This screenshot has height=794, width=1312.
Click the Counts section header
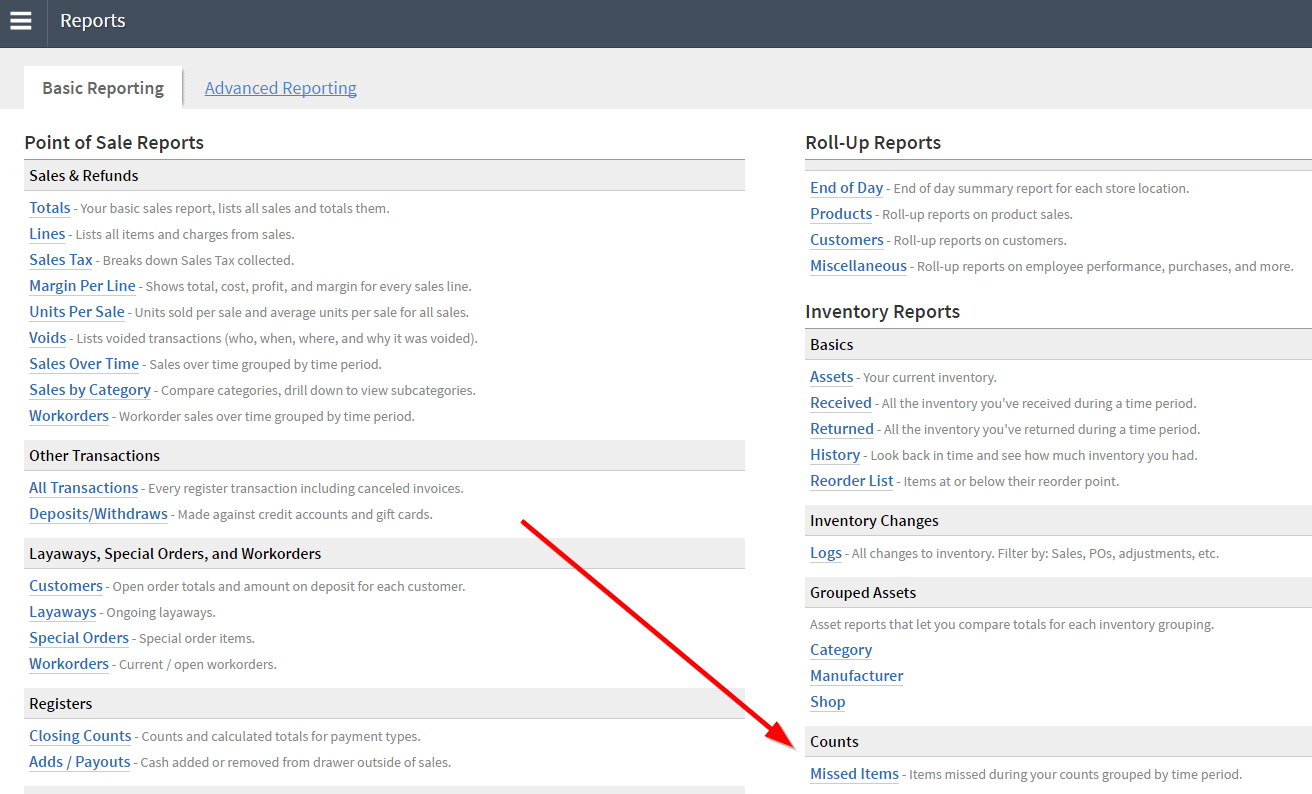point(1058,742)
